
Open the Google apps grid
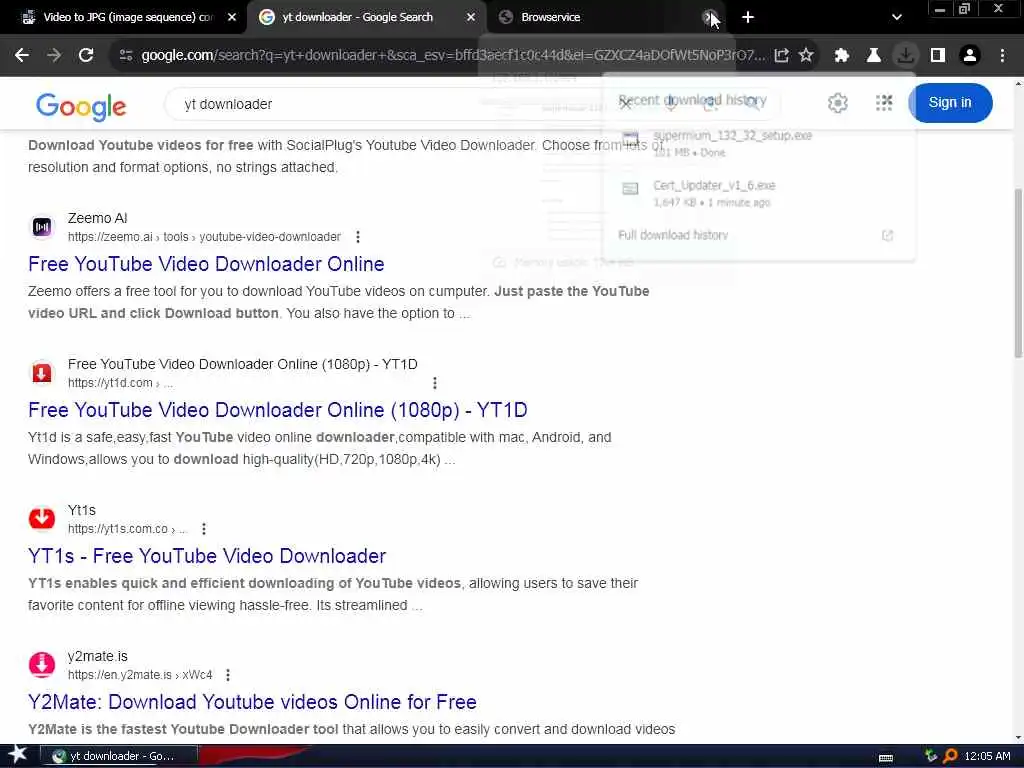click(884, 103)
